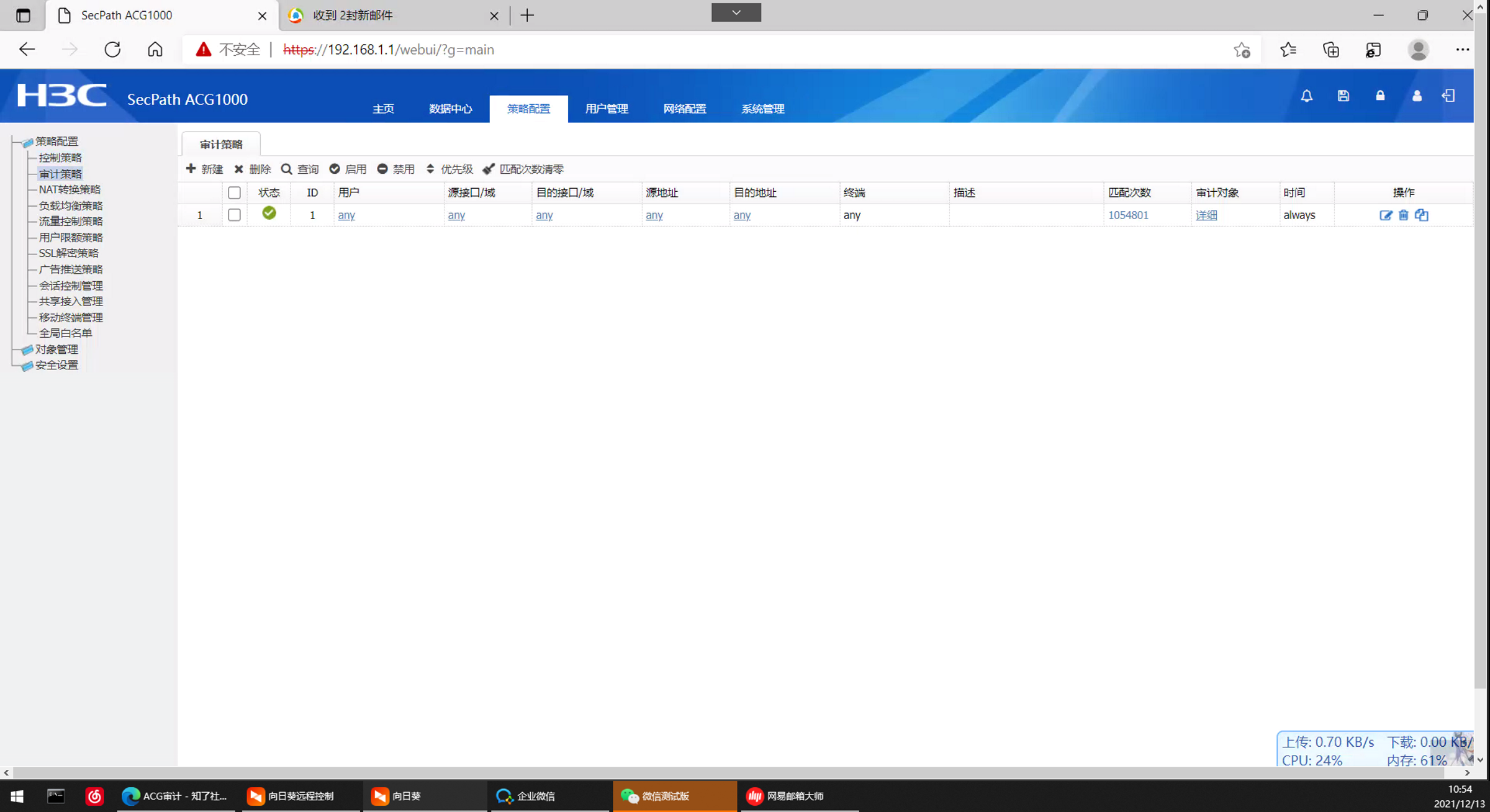
Task: Switch to the 数据中心 top menu tab
Action: (450, 109)
